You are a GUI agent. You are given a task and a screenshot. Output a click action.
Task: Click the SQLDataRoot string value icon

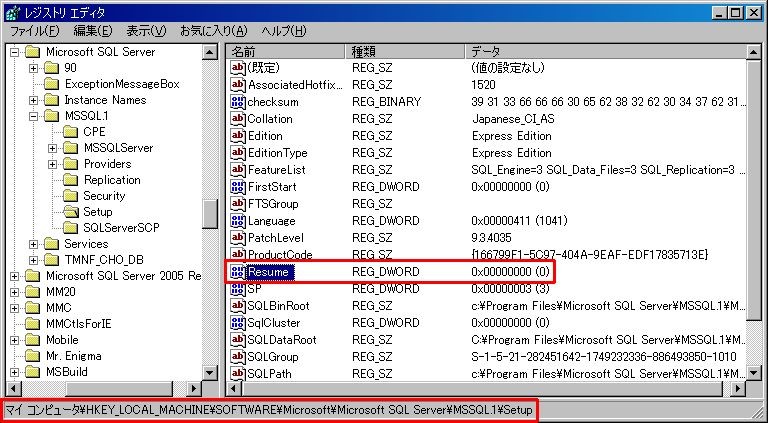click(238, 340)
